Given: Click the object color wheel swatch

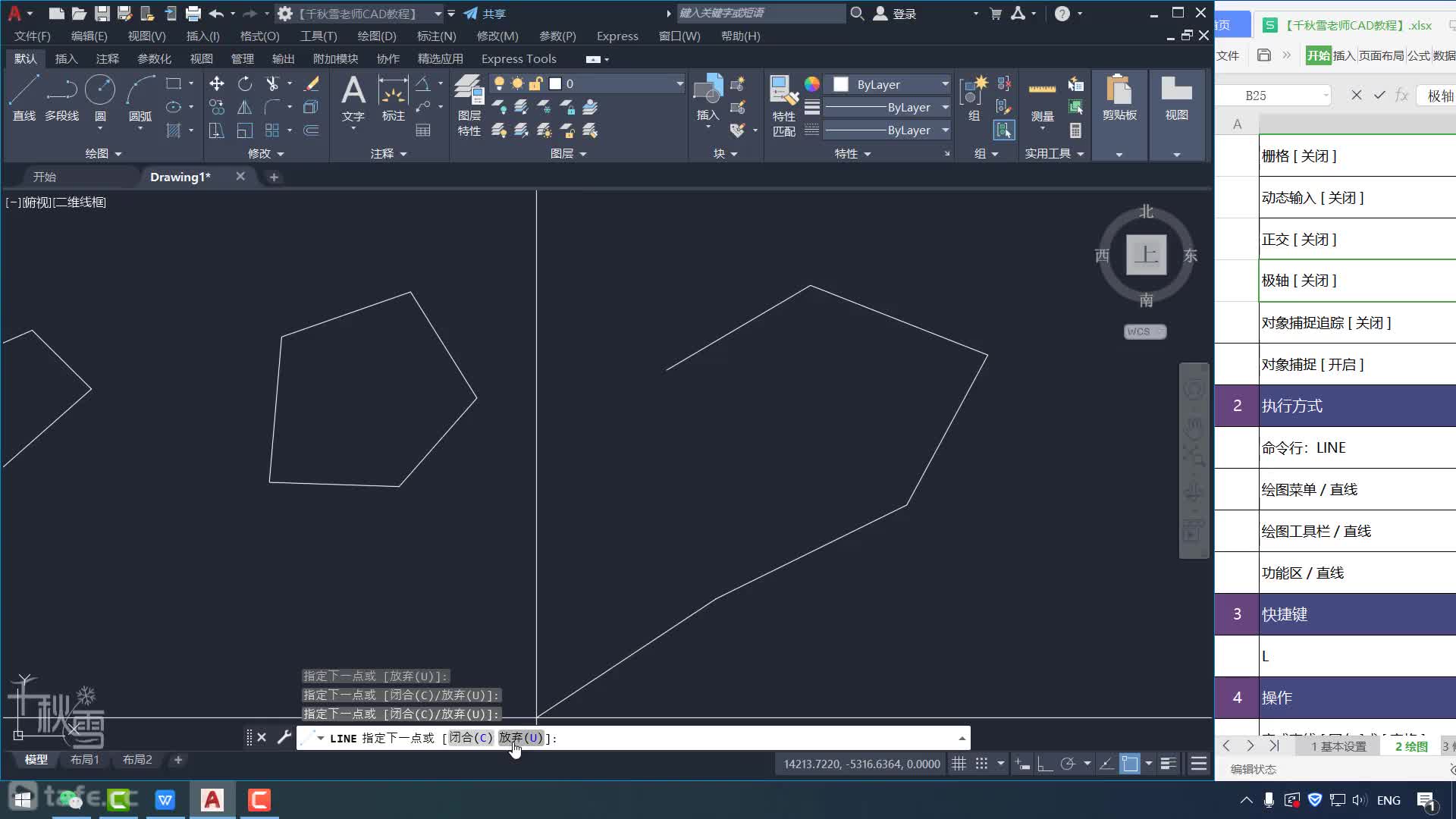Looking at the screenshot, I should coord(812,84).
